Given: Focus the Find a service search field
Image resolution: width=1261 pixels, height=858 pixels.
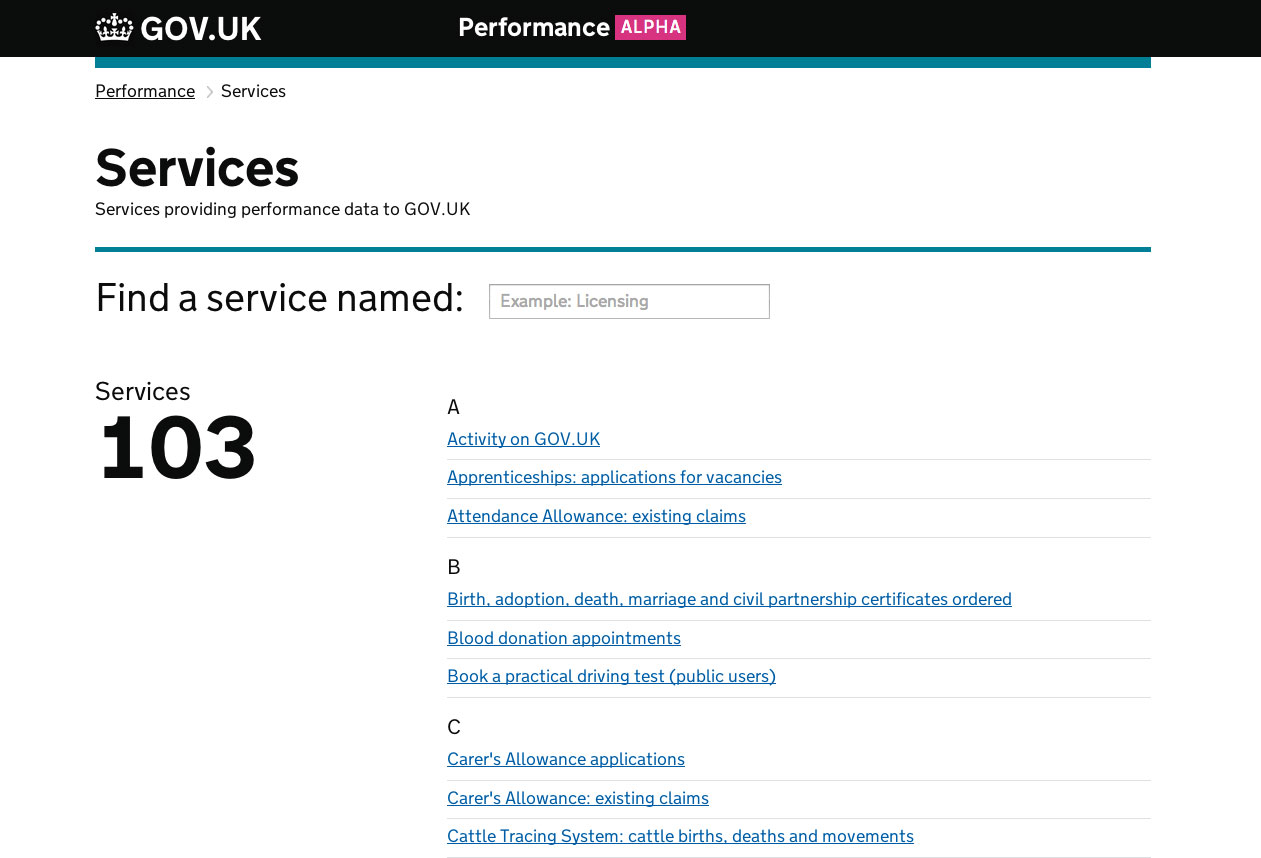Looking at the screenshot, I should click(629, 301).
